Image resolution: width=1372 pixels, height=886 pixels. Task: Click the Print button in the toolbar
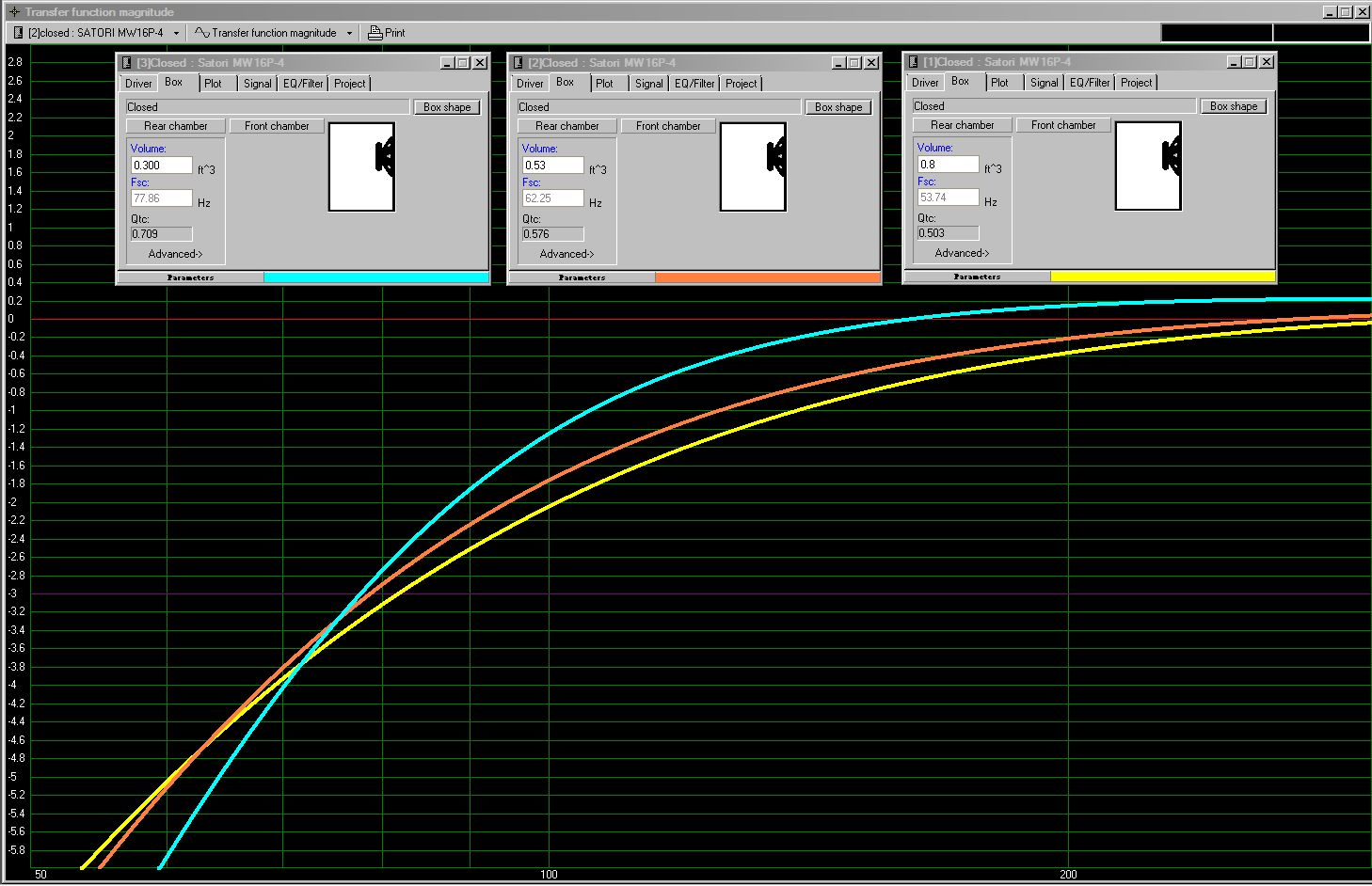click(x=386, y=33)
